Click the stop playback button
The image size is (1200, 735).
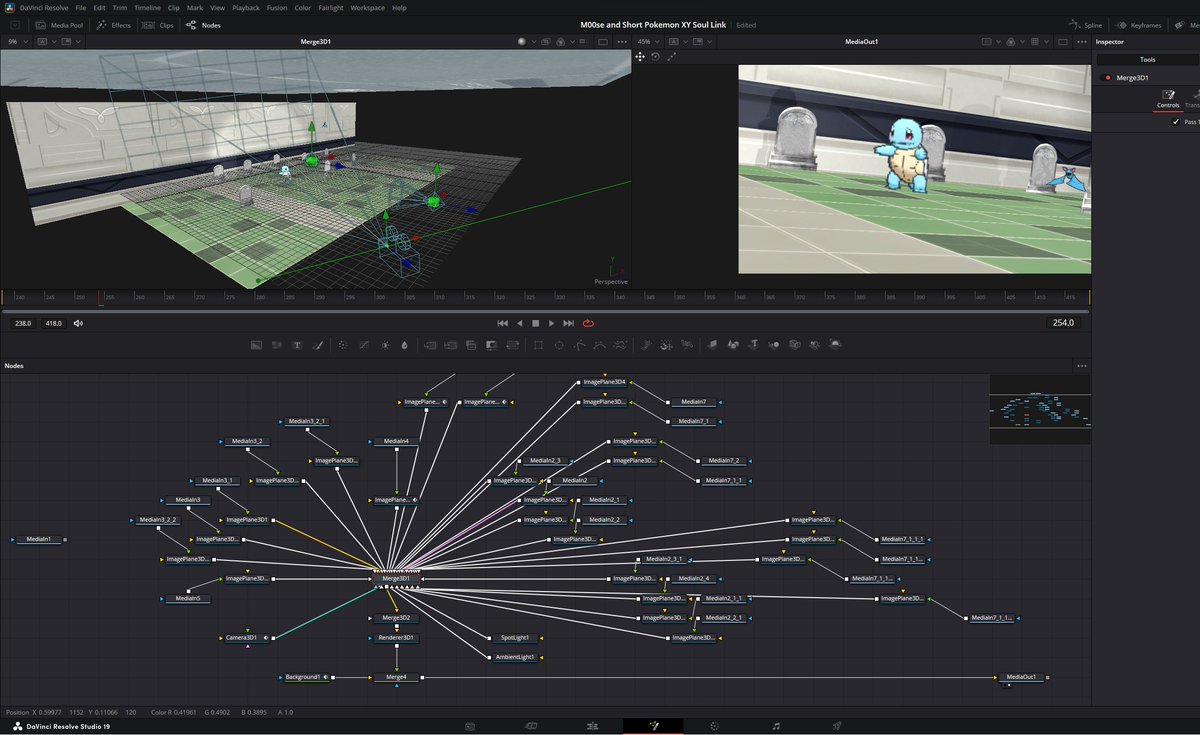click(x=535, y=323)
